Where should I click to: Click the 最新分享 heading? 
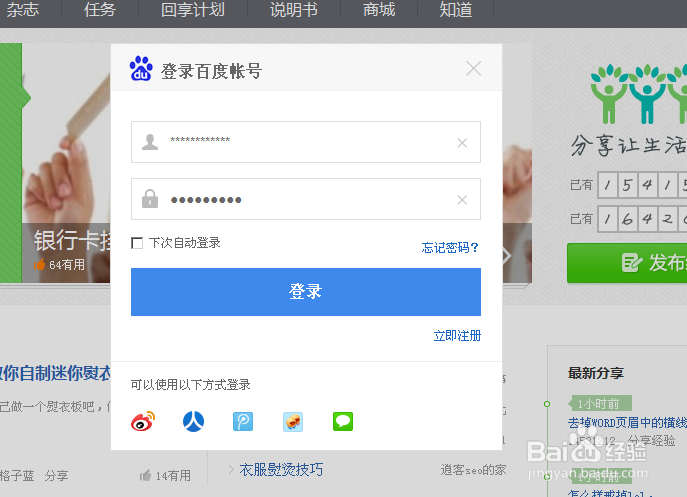coord(596,373)
